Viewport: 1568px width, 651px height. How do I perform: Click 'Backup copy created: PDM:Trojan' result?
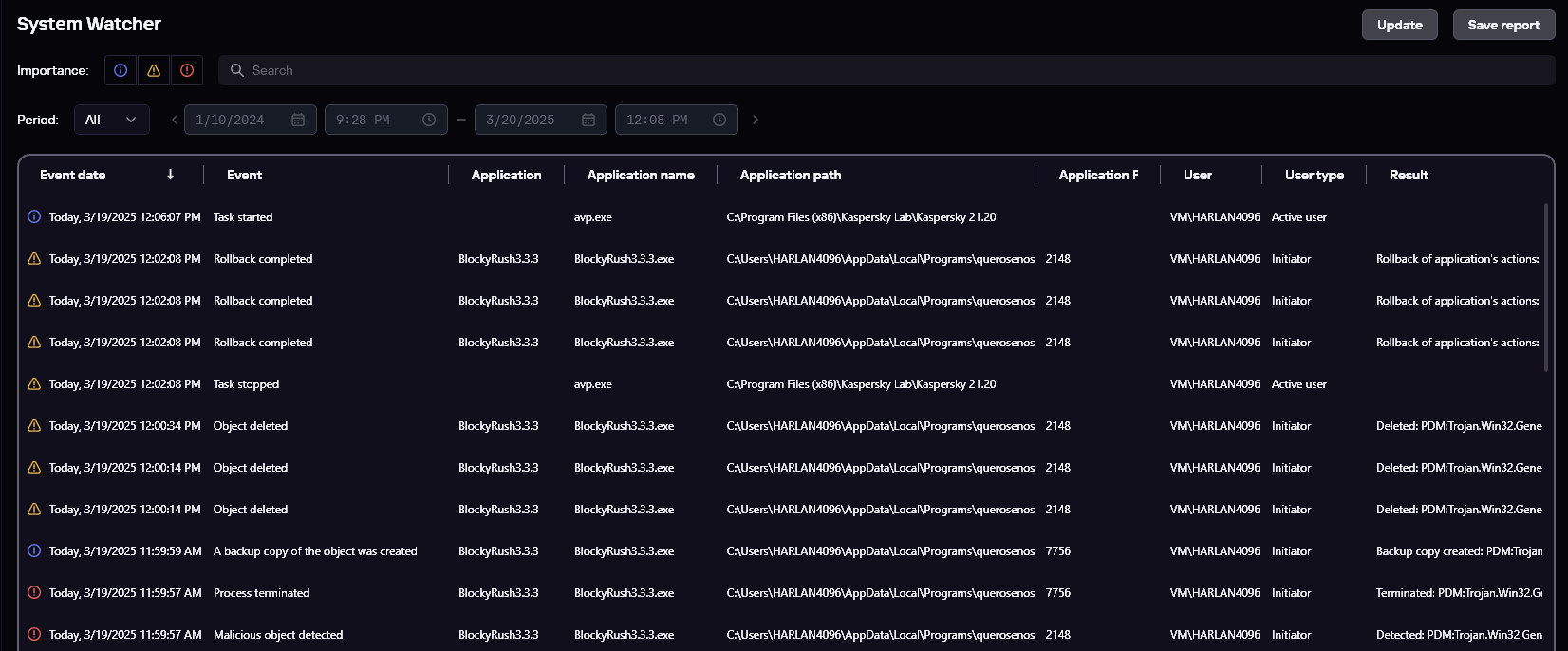(x=1459, y=551)
